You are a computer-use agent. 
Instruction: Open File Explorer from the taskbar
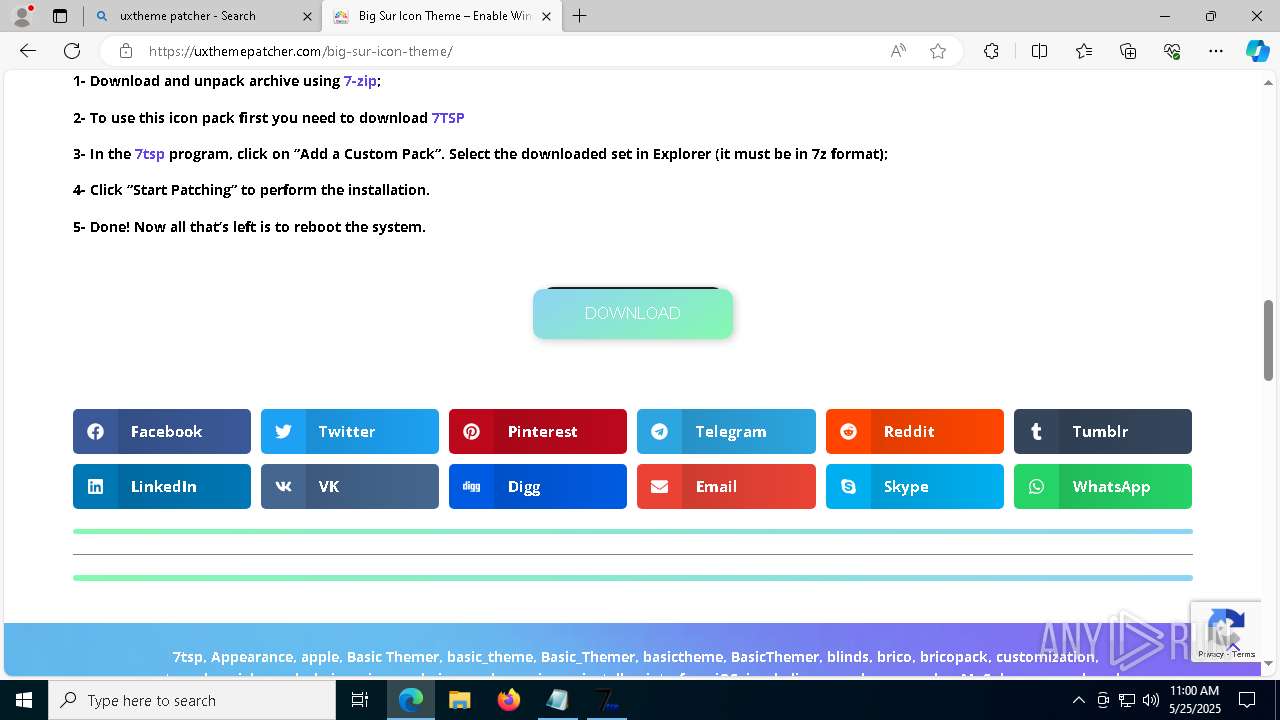pos(460,700)
